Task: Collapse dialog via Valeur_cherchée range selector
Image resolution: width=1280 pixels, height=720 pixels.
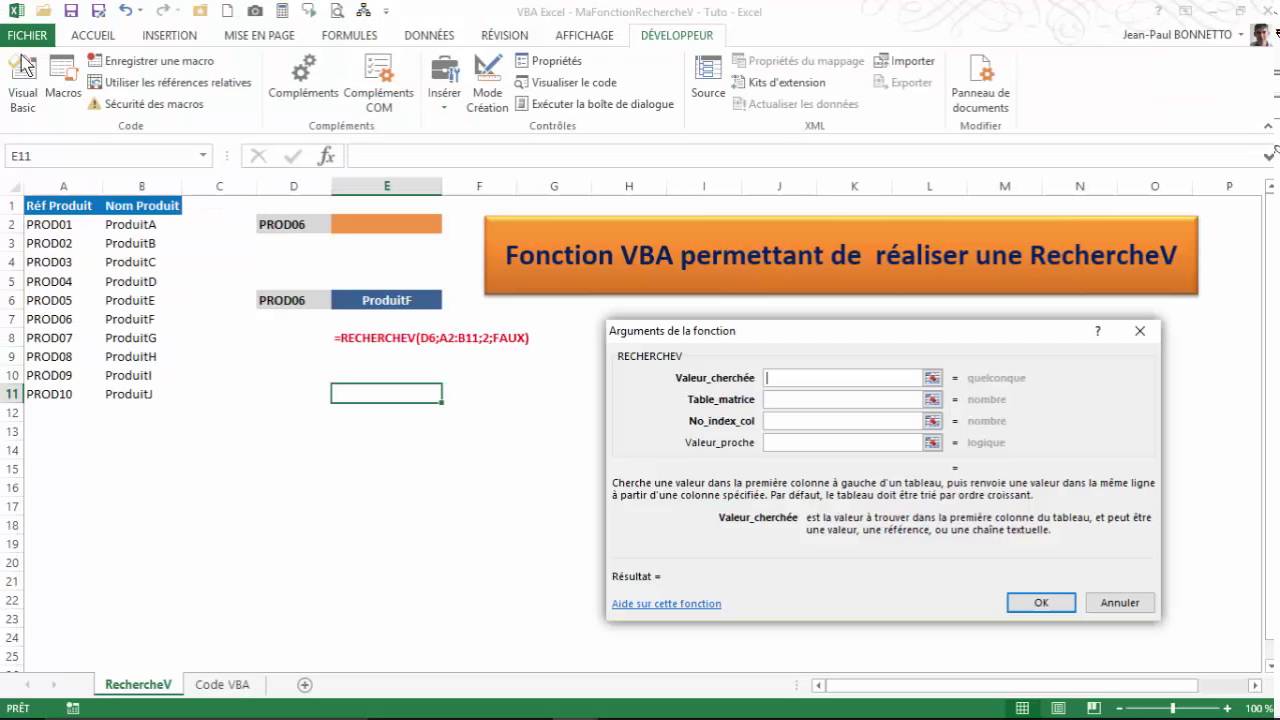Action: (x=933, y=378)
